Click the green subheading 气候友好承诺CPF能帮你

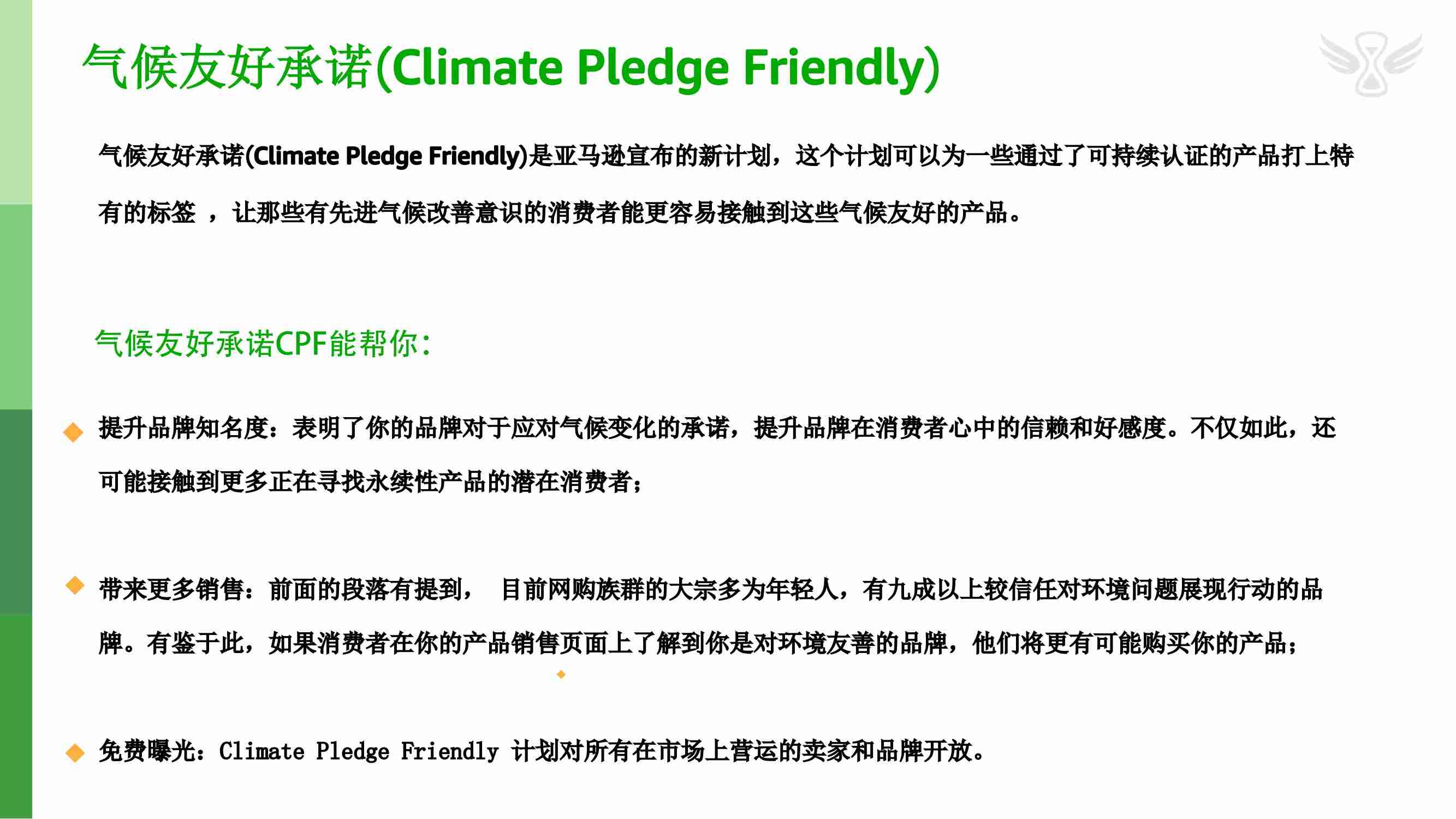tap(263, 343)
